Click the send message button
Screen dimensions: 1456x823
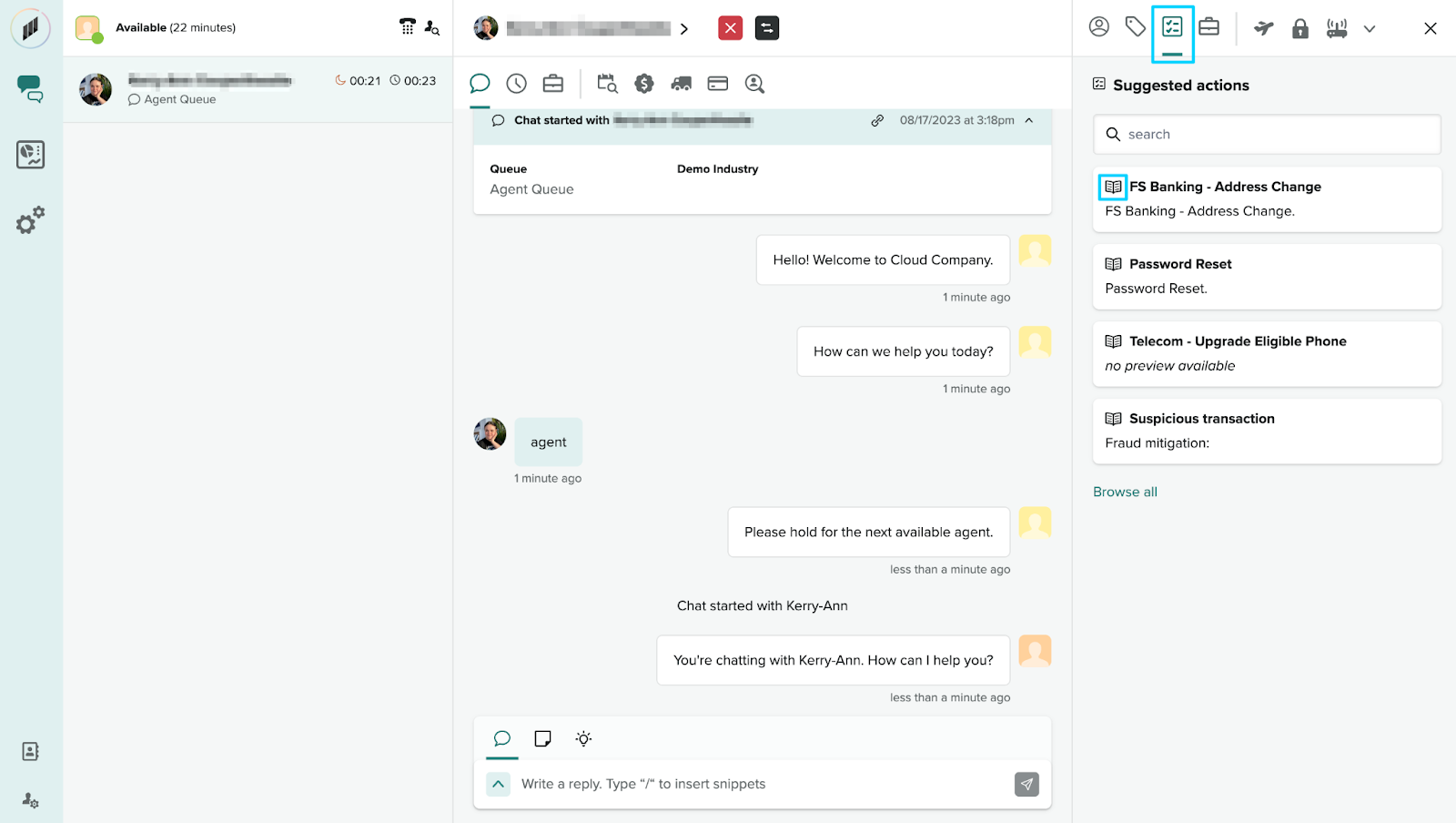(x=1026, y=784)
